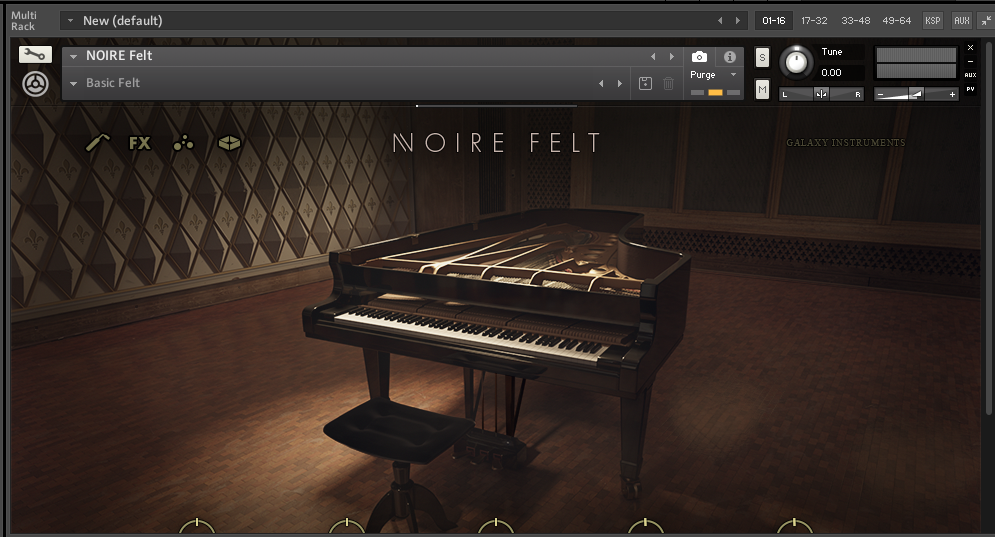The height and width of the screenshot is (537, 995).
Task: Open the tone editor via angled-tool icon
Action: [98, 143]
